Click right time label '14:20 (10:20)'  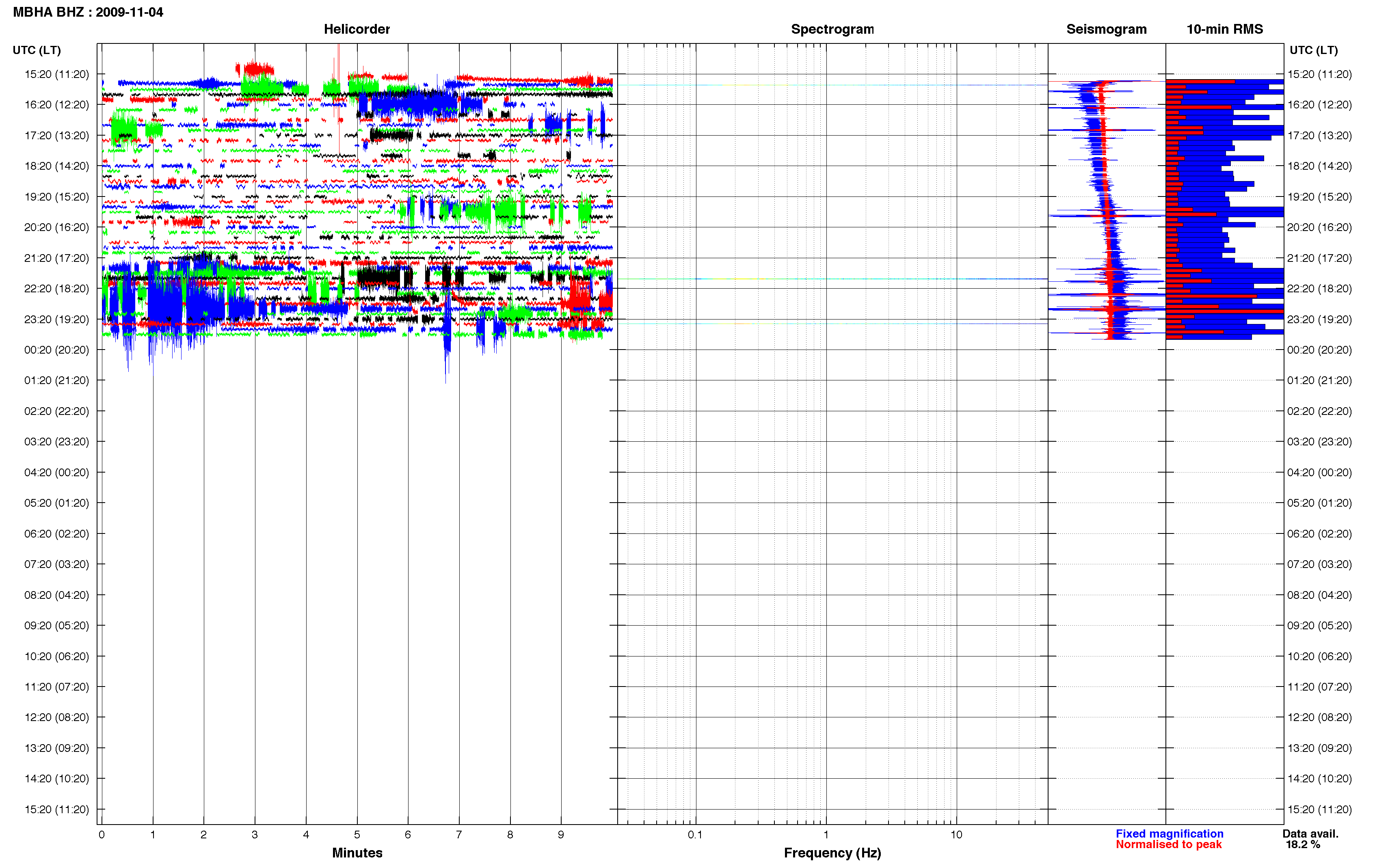tap(1319, 778)
